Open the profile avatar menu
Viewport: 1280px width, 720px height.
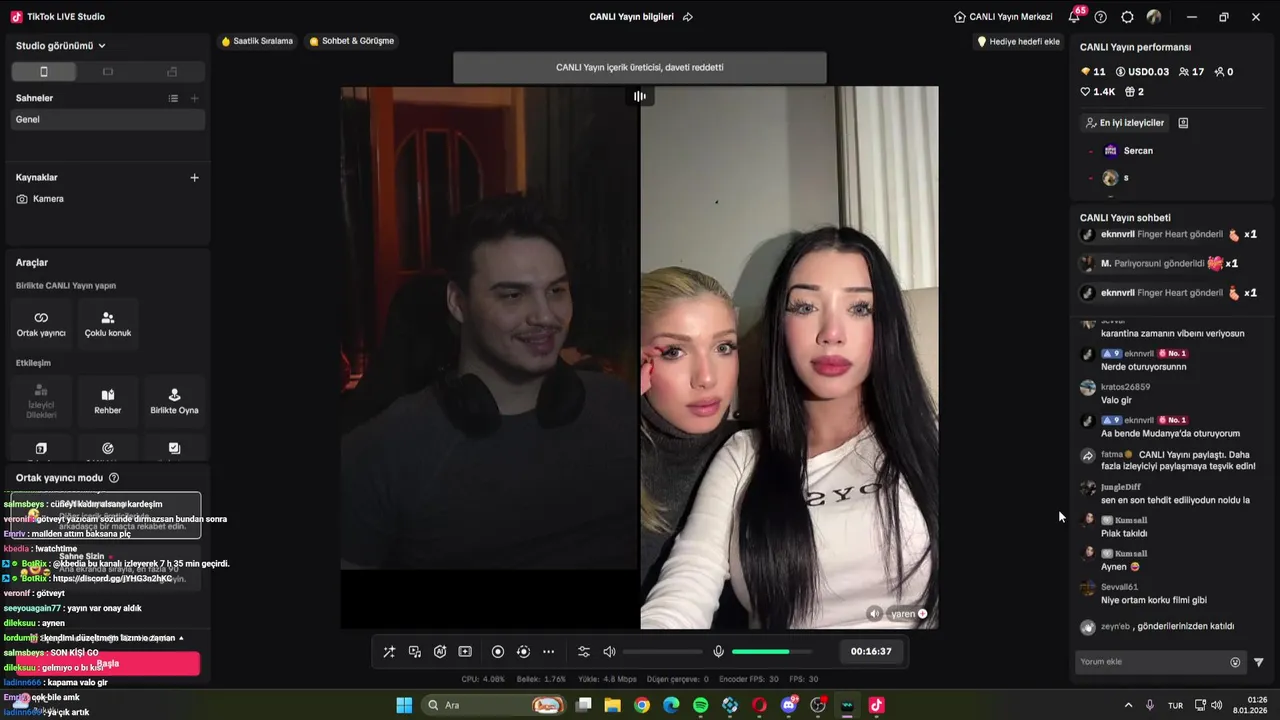[1154, 17]
